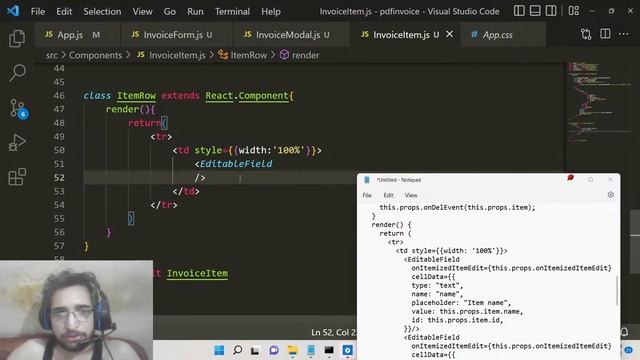Open blue recorder app on taskbar
Screen dimensions: 640x360
(347, 350)
